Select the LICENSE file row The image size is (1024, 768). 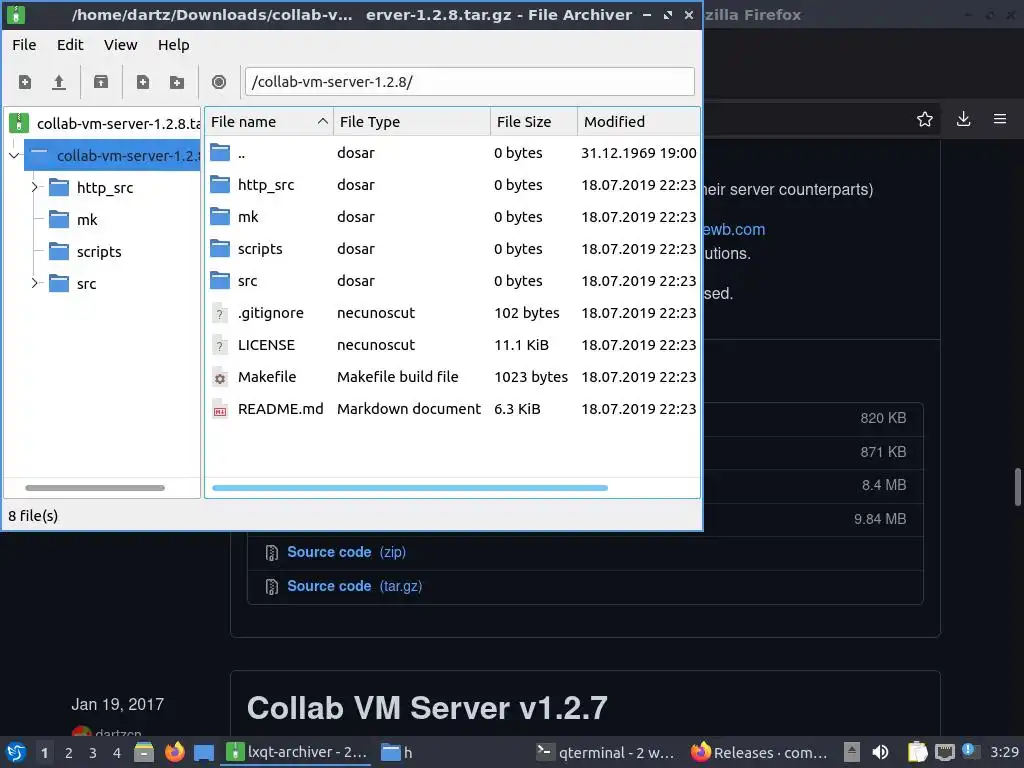pos(453,345)
